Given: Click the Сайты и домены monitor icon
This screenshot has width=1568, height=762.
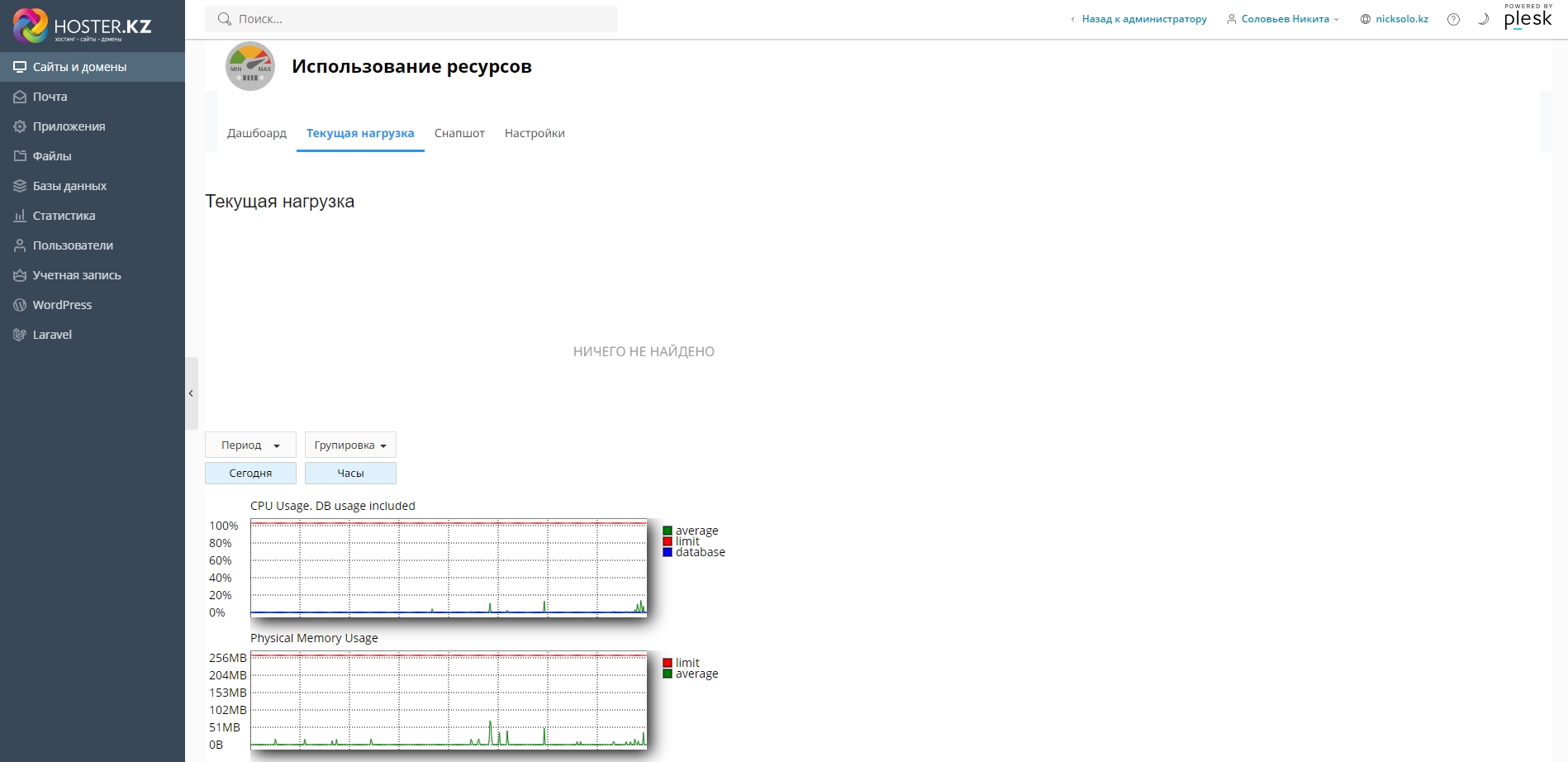Looking at the screenshot, I should 20,67.
